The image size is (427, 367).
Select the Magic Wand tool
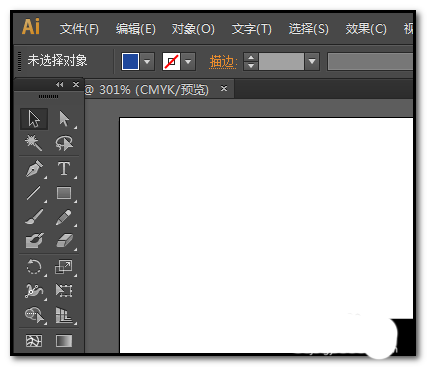pos(34,143)
